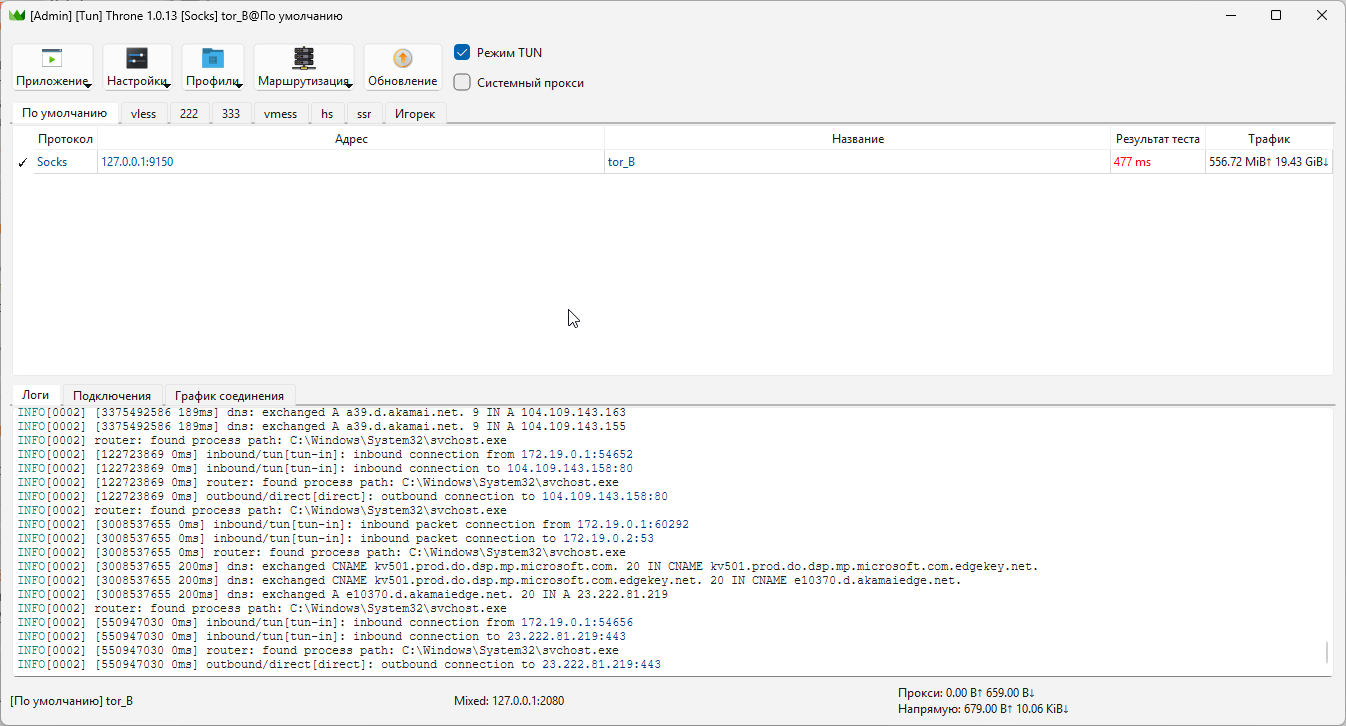
Task: Expand the Настройки dropdown arrow
Action: coord(166,86)
